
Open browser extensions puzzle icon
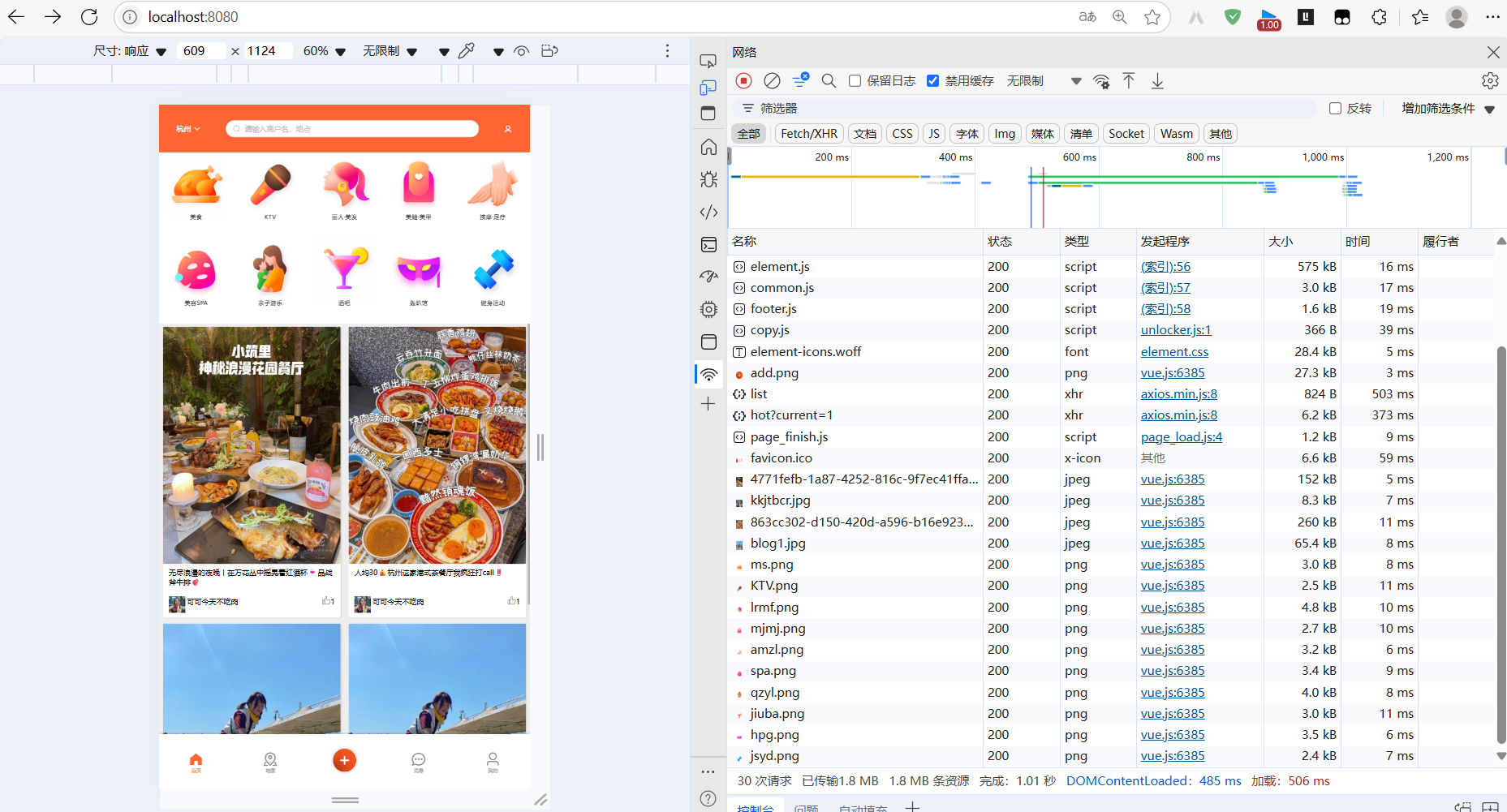click(1379, 16)
